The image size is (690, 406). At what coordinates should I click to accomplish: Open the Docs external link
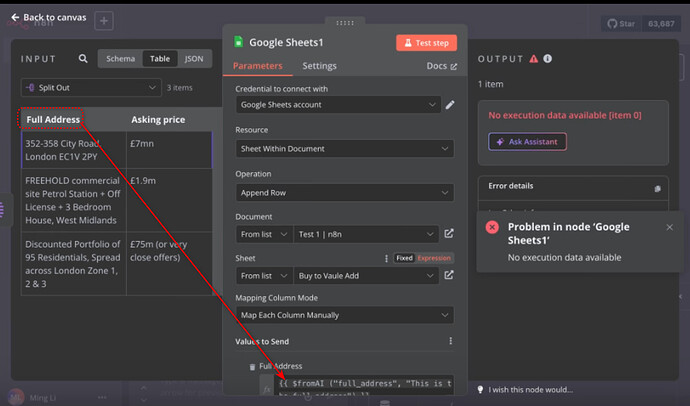(441, 66)
